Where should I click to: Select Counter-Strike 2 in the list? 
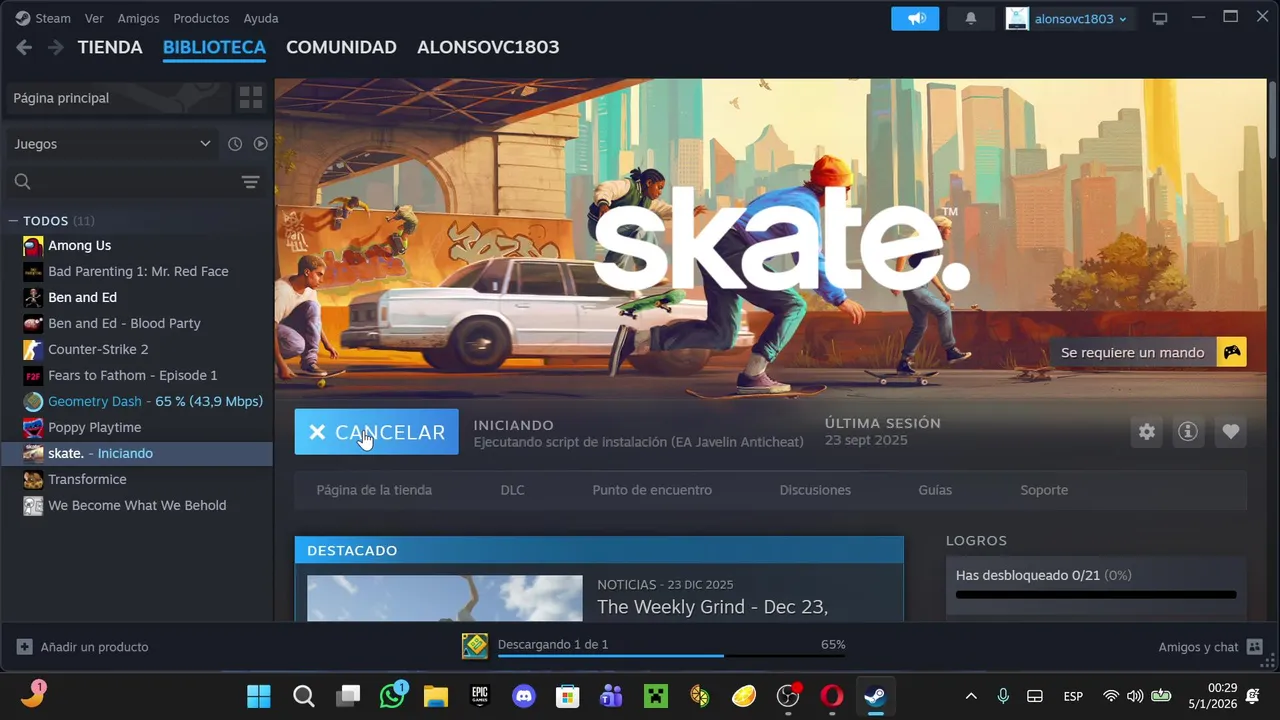point(137,349)
